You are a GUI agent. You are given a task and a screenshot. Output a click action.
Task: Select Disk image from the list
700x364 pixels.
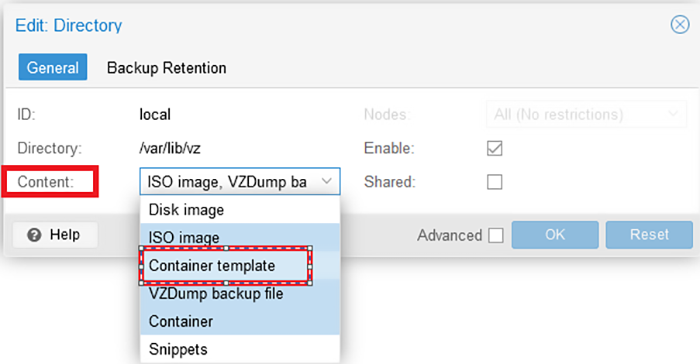tap(240, 210)
